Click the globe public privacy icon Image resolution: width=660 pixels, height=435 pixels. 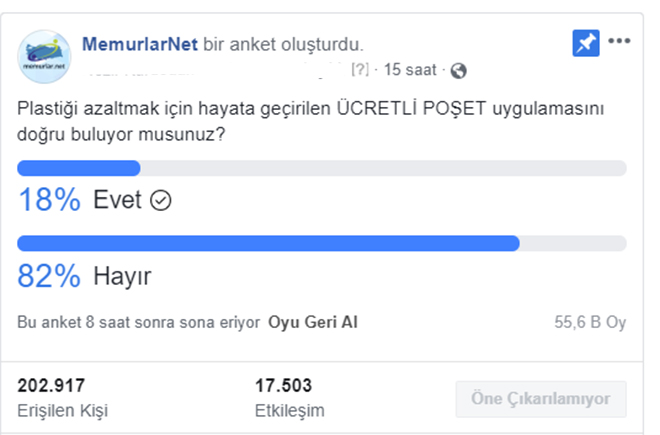tap(458, 70)
